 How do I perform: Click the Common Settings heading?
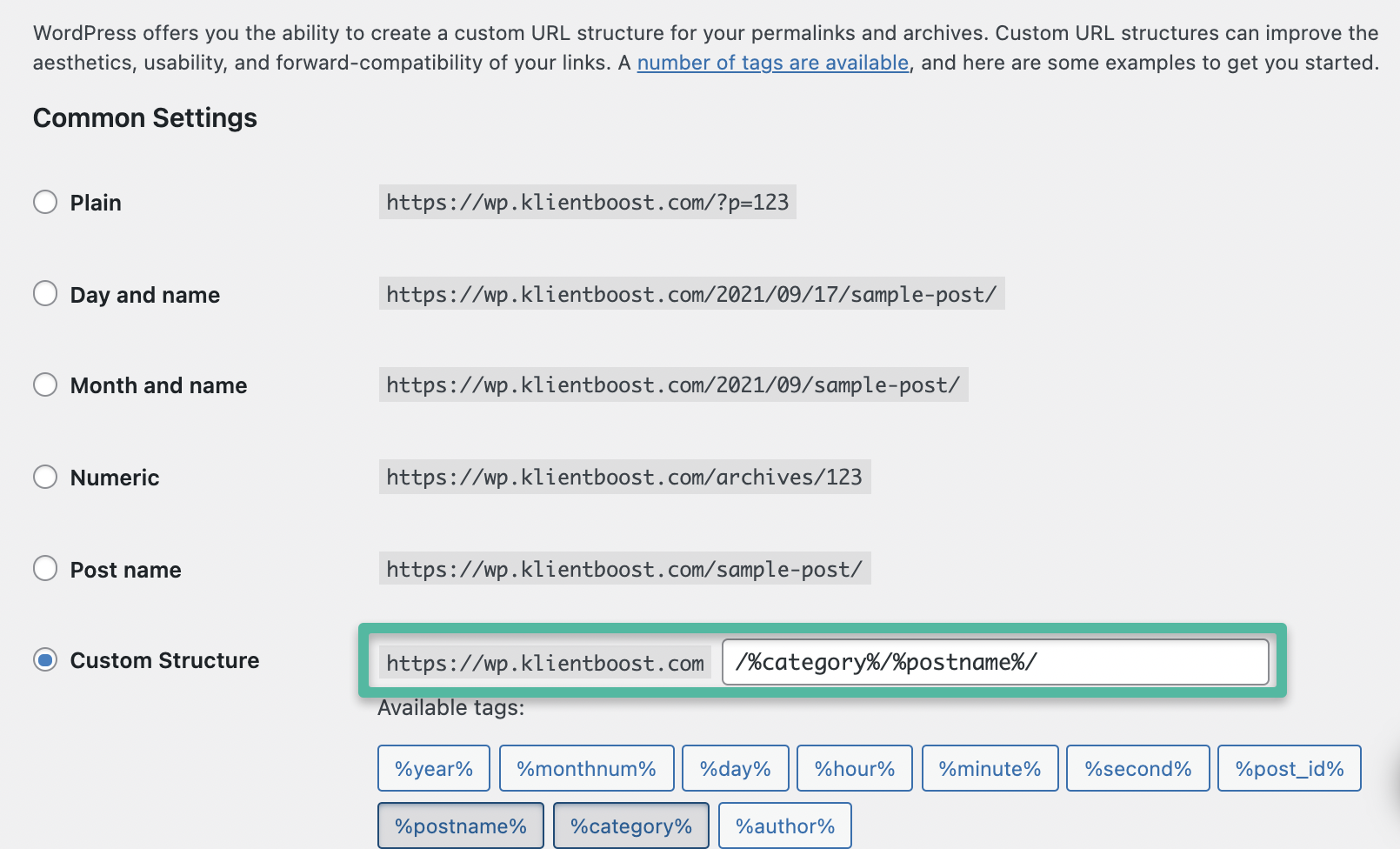[x=145, y=117]
